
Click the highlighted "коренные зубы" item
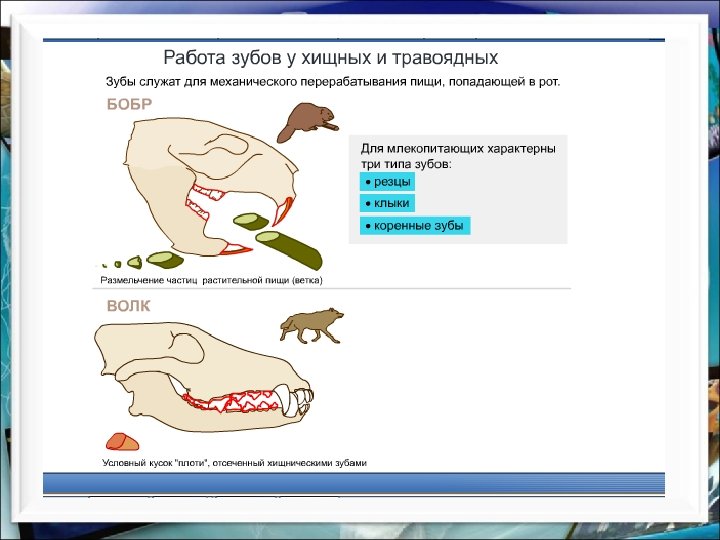pyautogui.click(x=415, y=226)
